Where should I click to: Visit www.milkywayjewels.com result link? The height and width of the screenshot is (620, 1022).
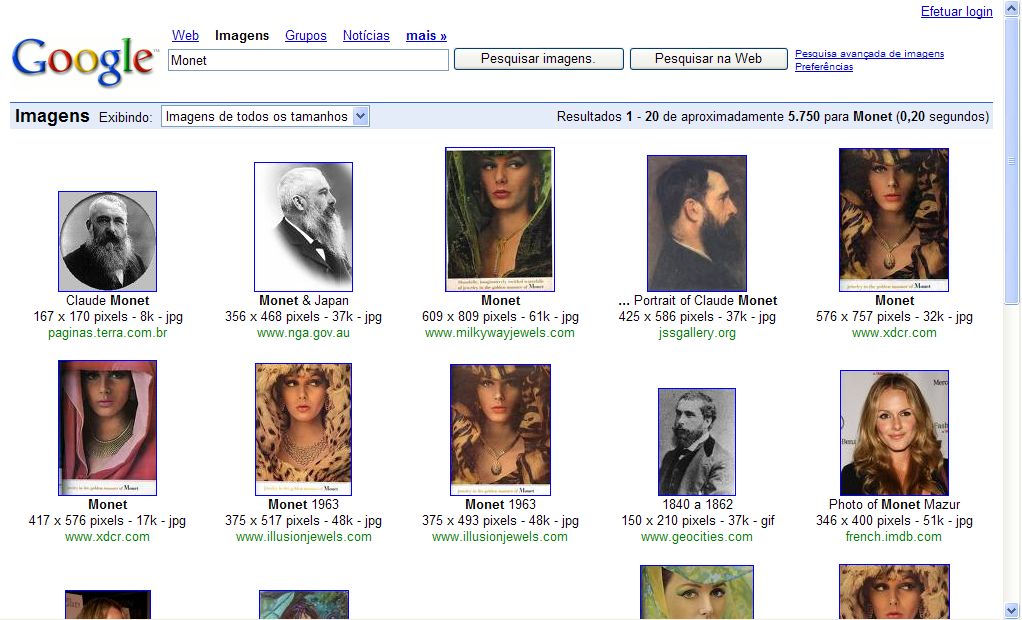tap(500, 332)
